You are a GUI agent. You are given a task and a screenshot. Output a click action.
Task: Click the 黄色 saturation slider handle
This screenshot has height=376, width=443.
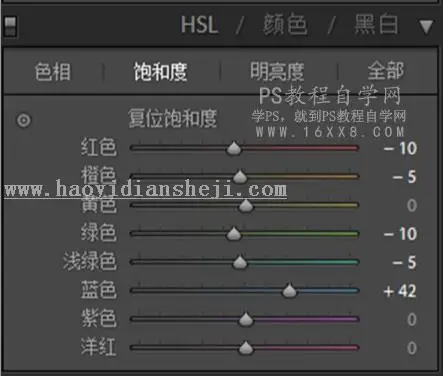pos(246,205)
